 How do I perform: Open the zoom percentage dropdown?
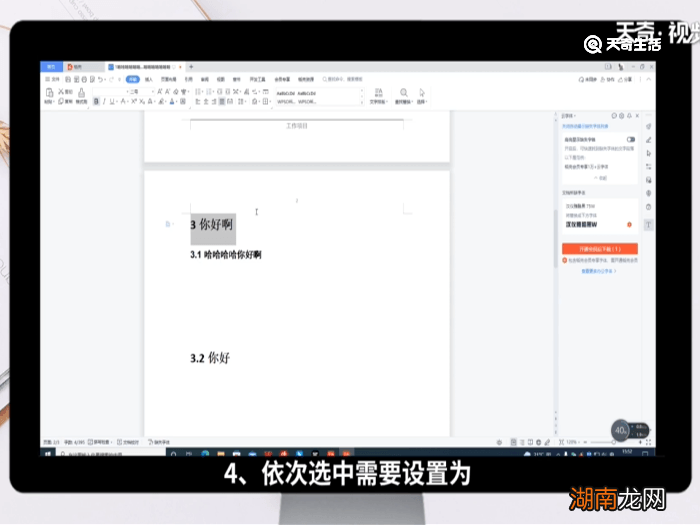(x=573, y=442)
